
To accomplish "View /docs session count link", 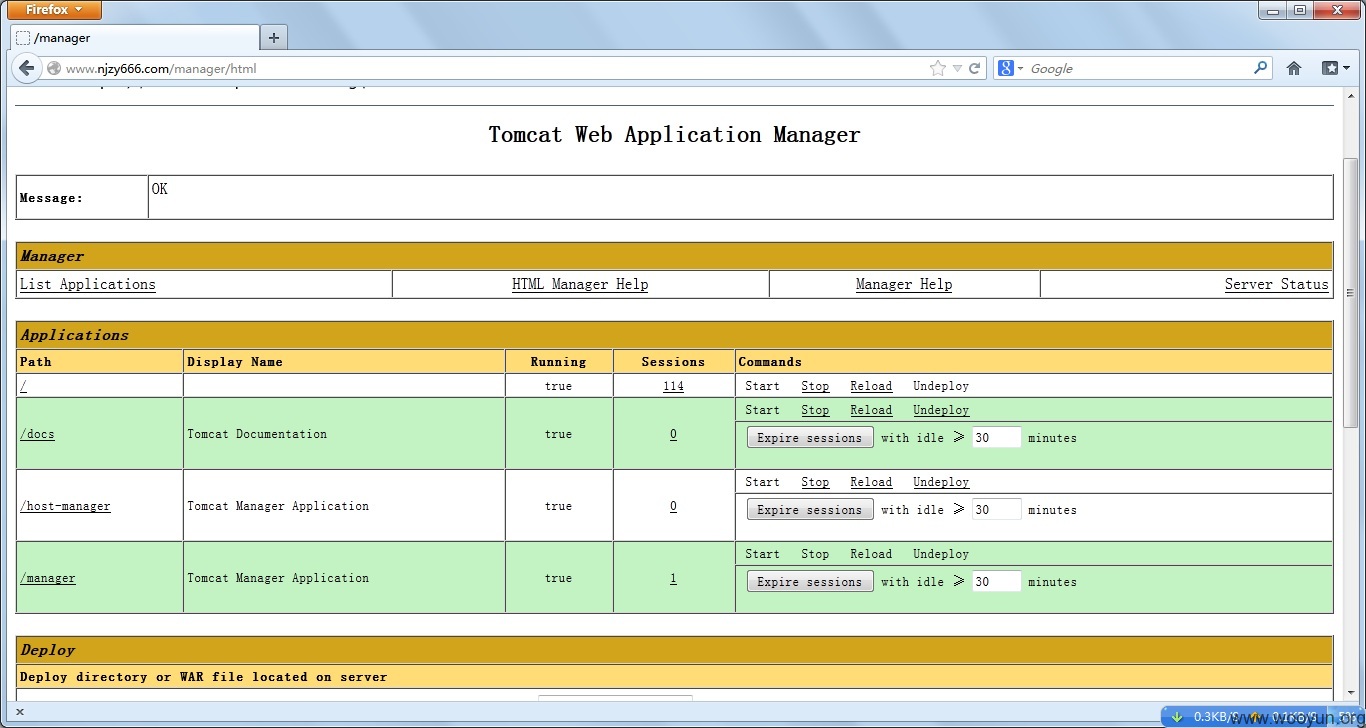I will [x=673, y=434].
